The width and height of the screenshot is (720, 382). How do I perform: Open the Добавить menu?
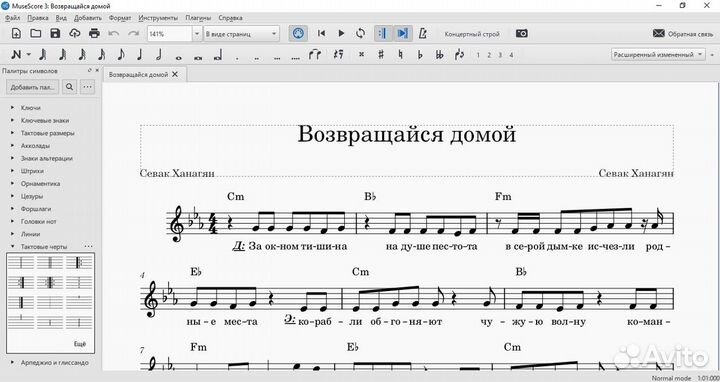coord(88,18)
